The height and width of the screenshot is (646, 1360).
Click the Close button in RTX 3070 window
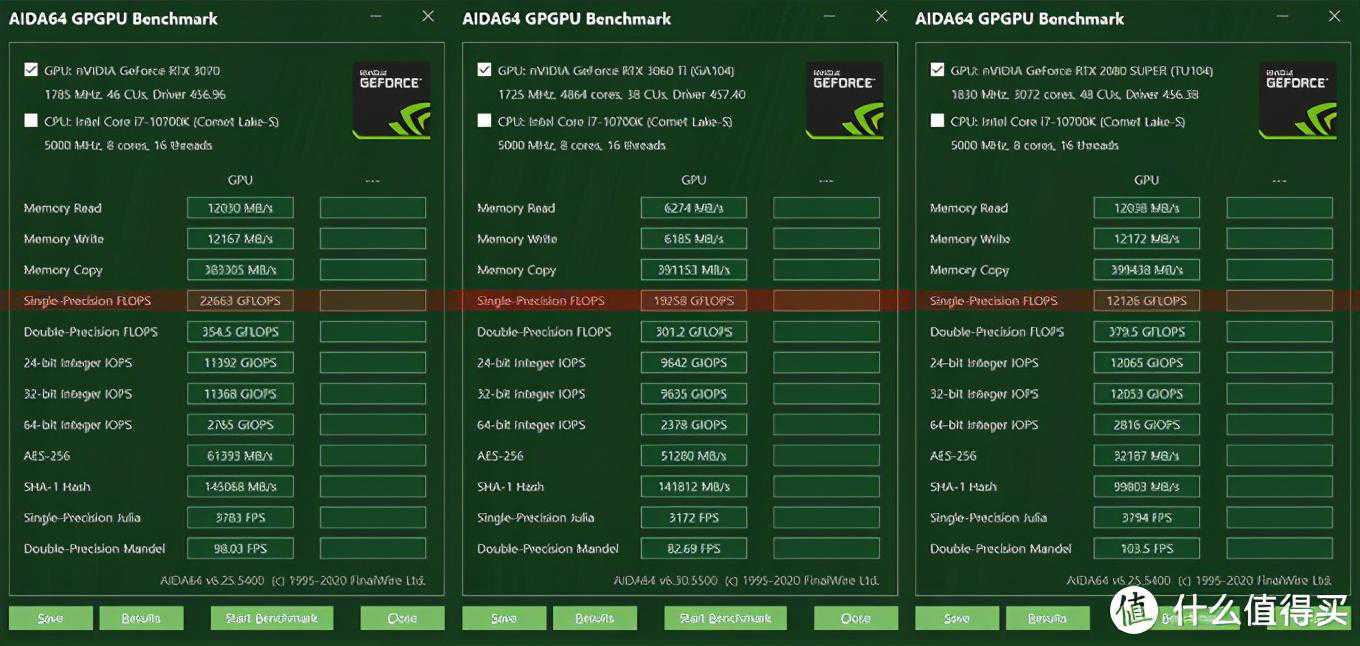pos(402,618)
